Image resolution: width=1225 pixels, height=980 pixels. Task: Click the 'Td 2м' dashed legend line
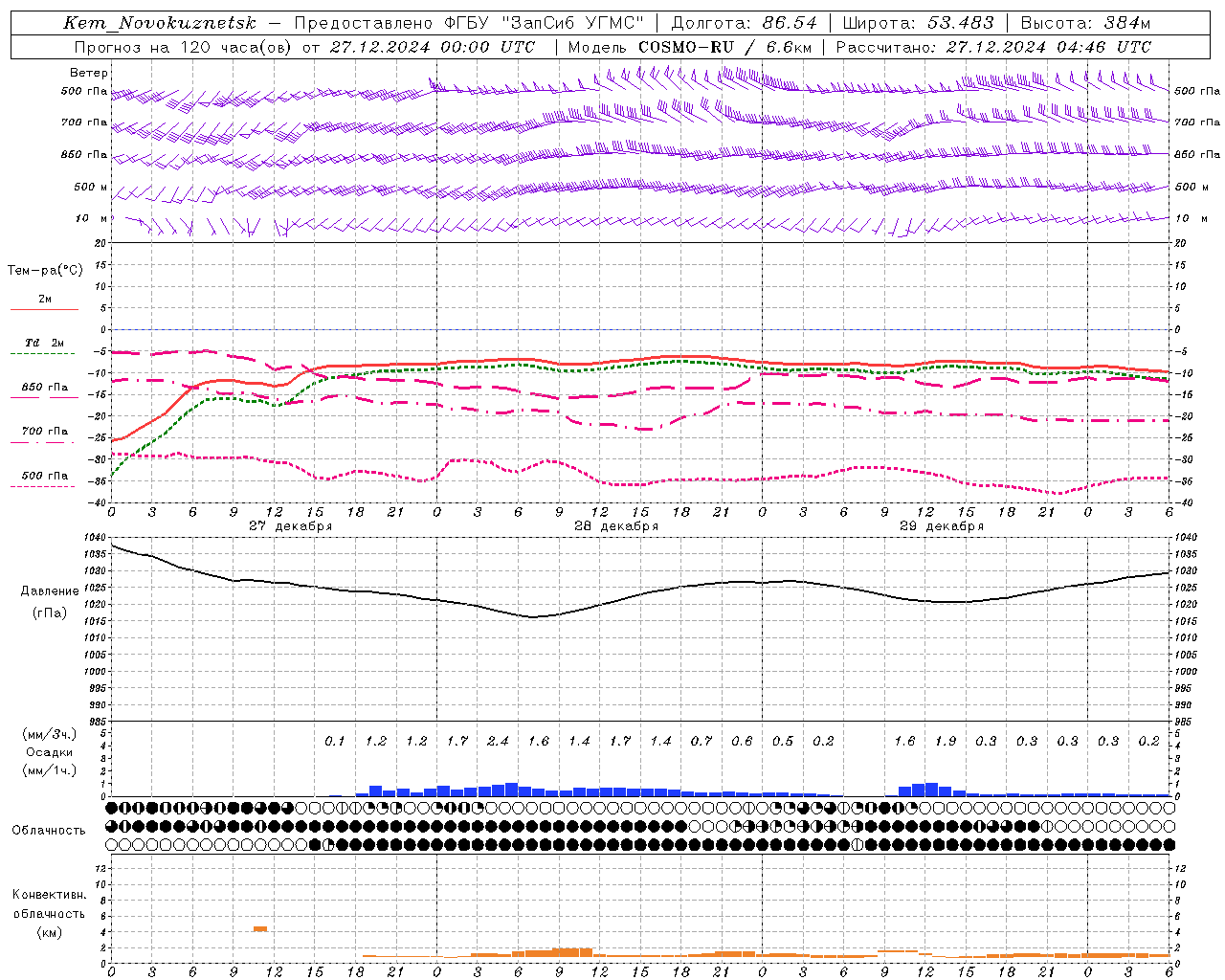coord(44,353)
